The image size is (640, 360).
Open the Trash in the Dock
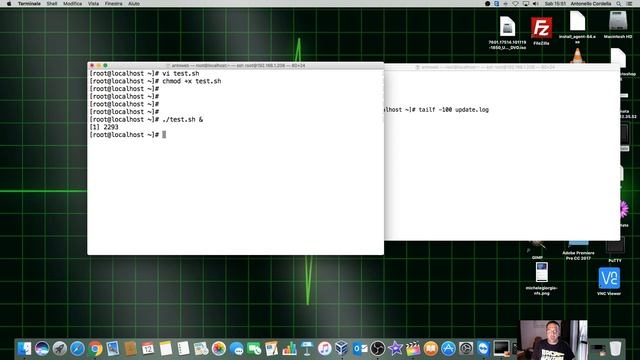pyautogui.click(x=616, y=349)
